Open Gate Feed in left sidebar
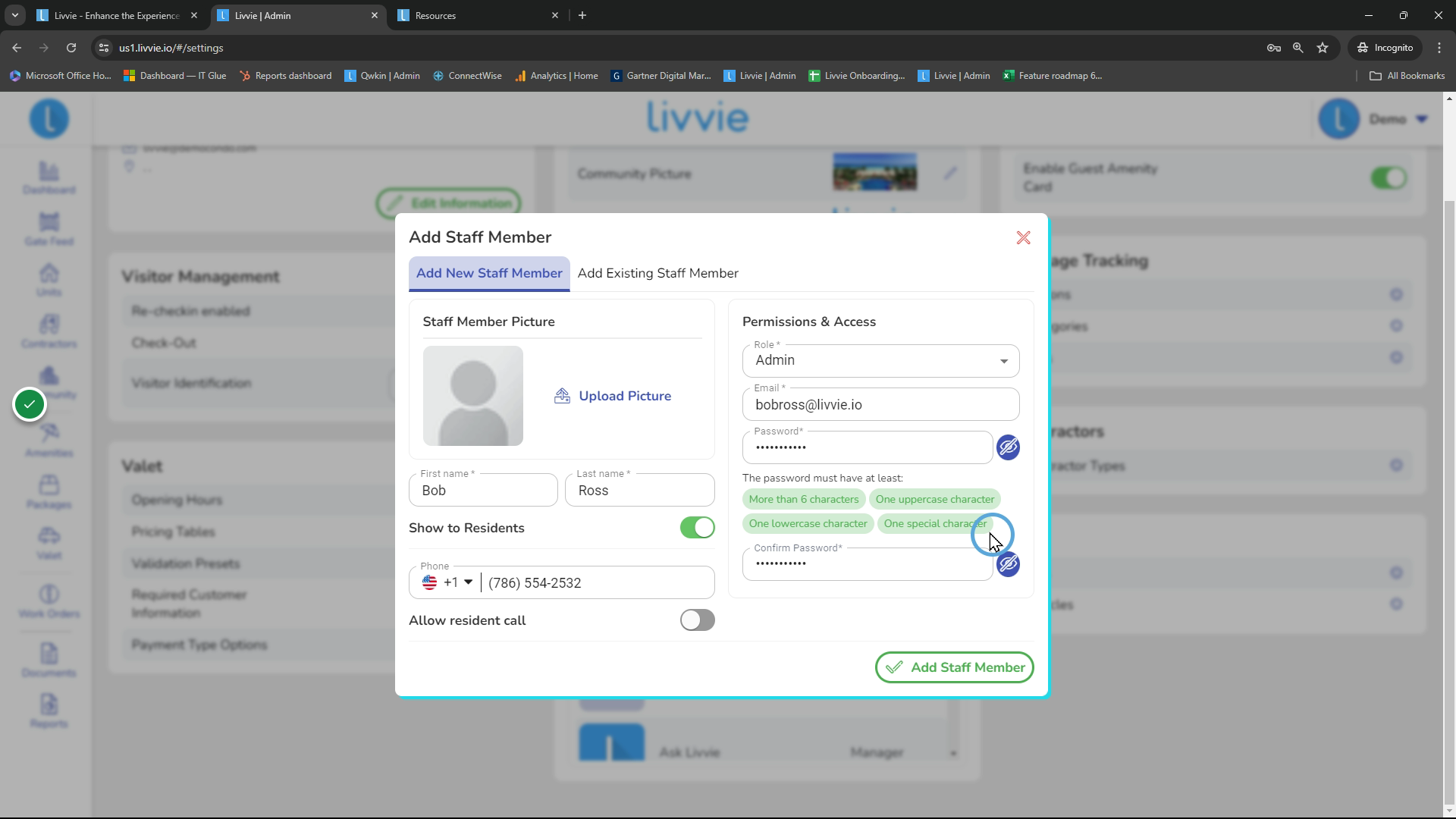1456x819 pixels. [x=49, y=229]
